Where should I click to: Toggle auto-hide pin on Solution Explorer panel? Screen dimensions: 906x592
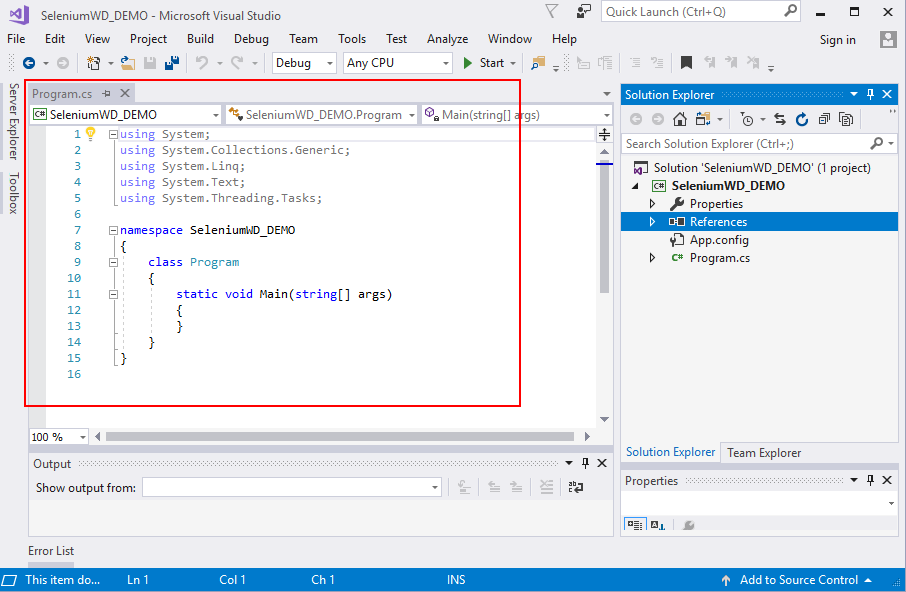[871, 94]
